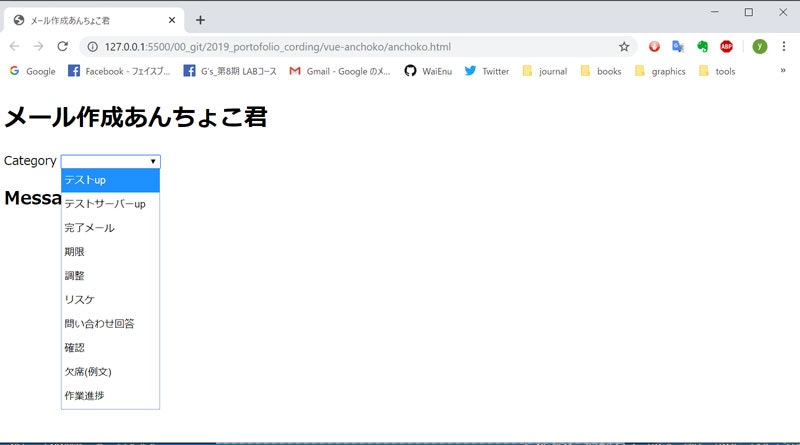Choose 調整 option
Screen dimensions: 800x445
pos(110,276)
